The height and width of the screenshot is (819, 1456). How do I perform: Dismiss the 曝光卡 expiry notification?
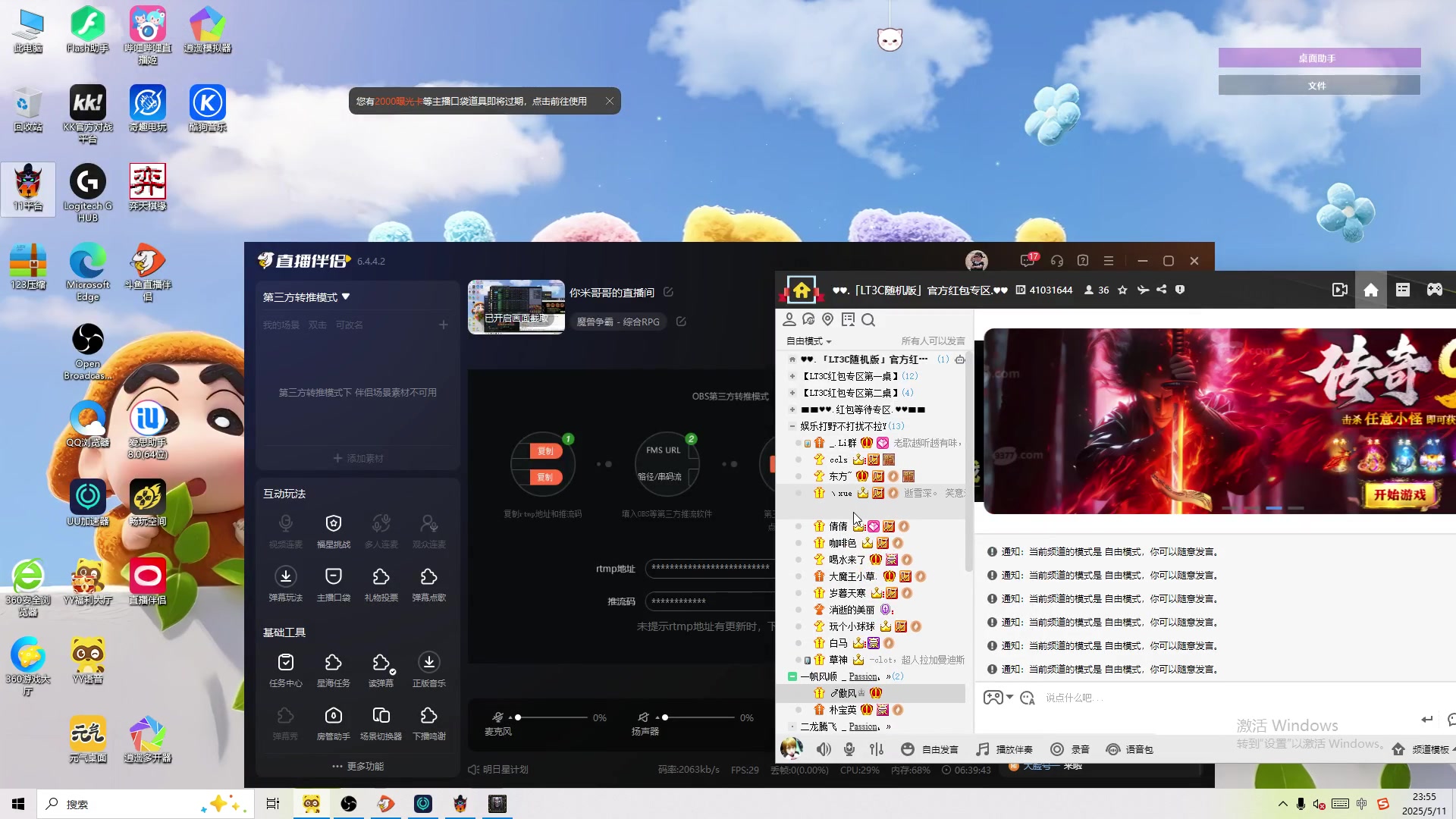pyautogui.click(x=609, y=101)
